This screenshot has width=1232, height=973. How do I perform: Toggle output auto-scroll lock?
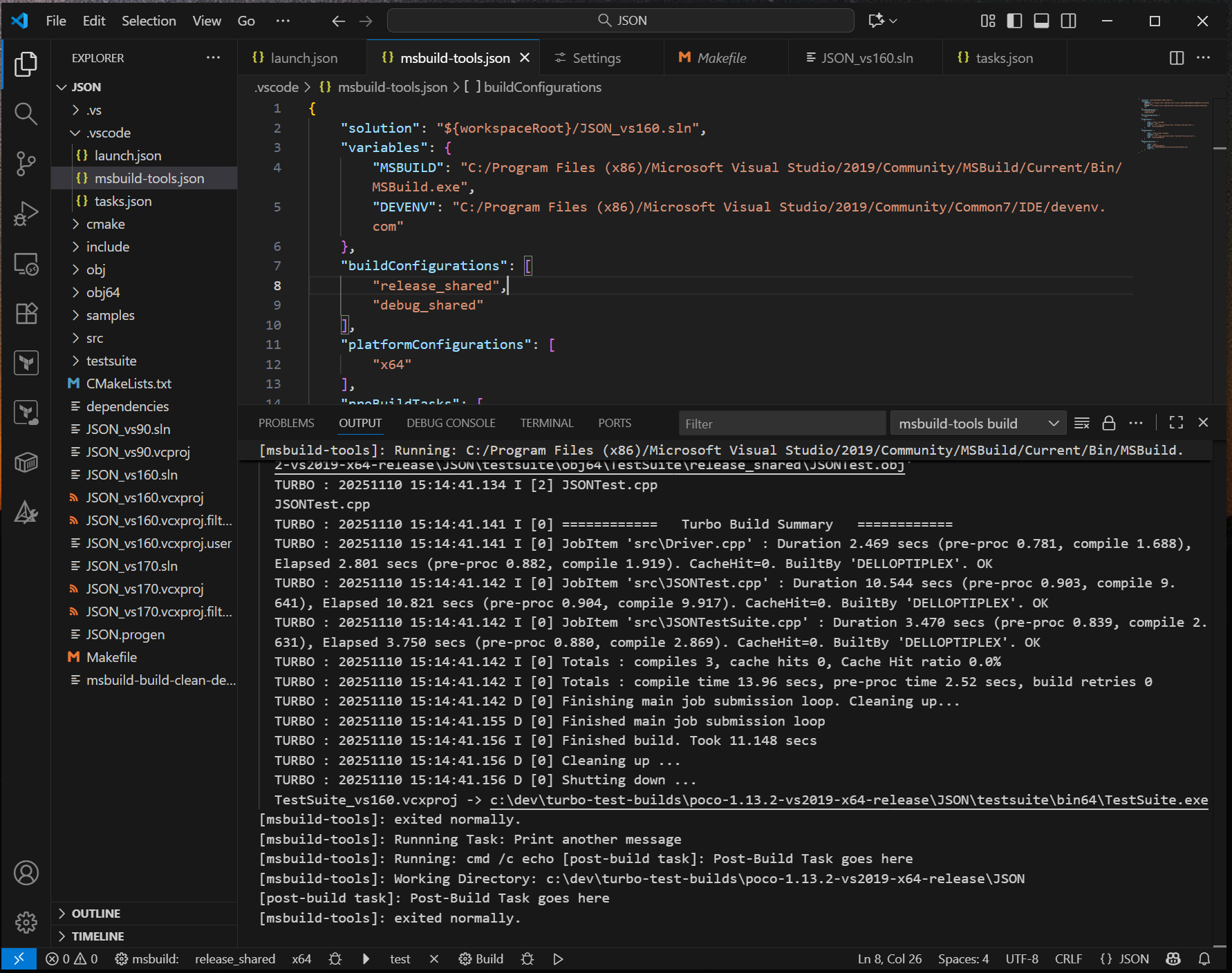(x=1109, y=423)
